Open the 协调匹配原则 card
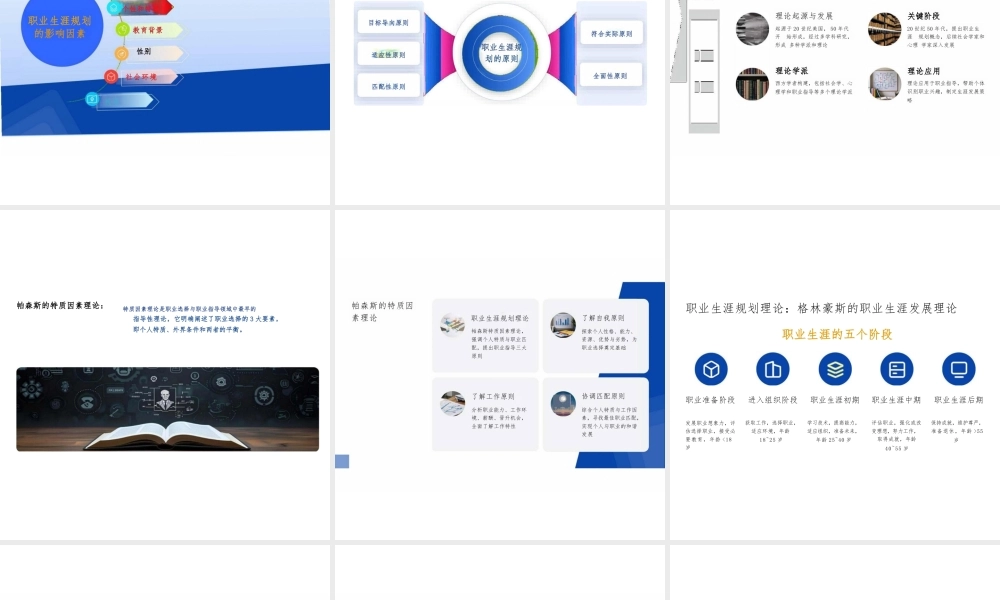Image resolution: width=1000 pixels, height=600 pixels. coord(596,414)
